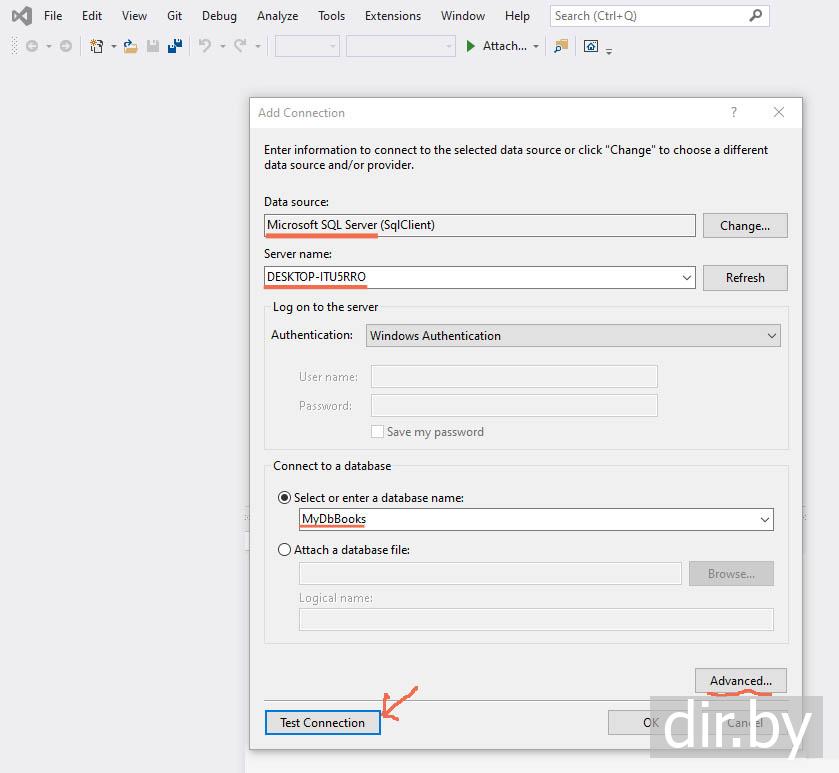
Task: Click the Visual Studio logo icon
Action: 21,16
